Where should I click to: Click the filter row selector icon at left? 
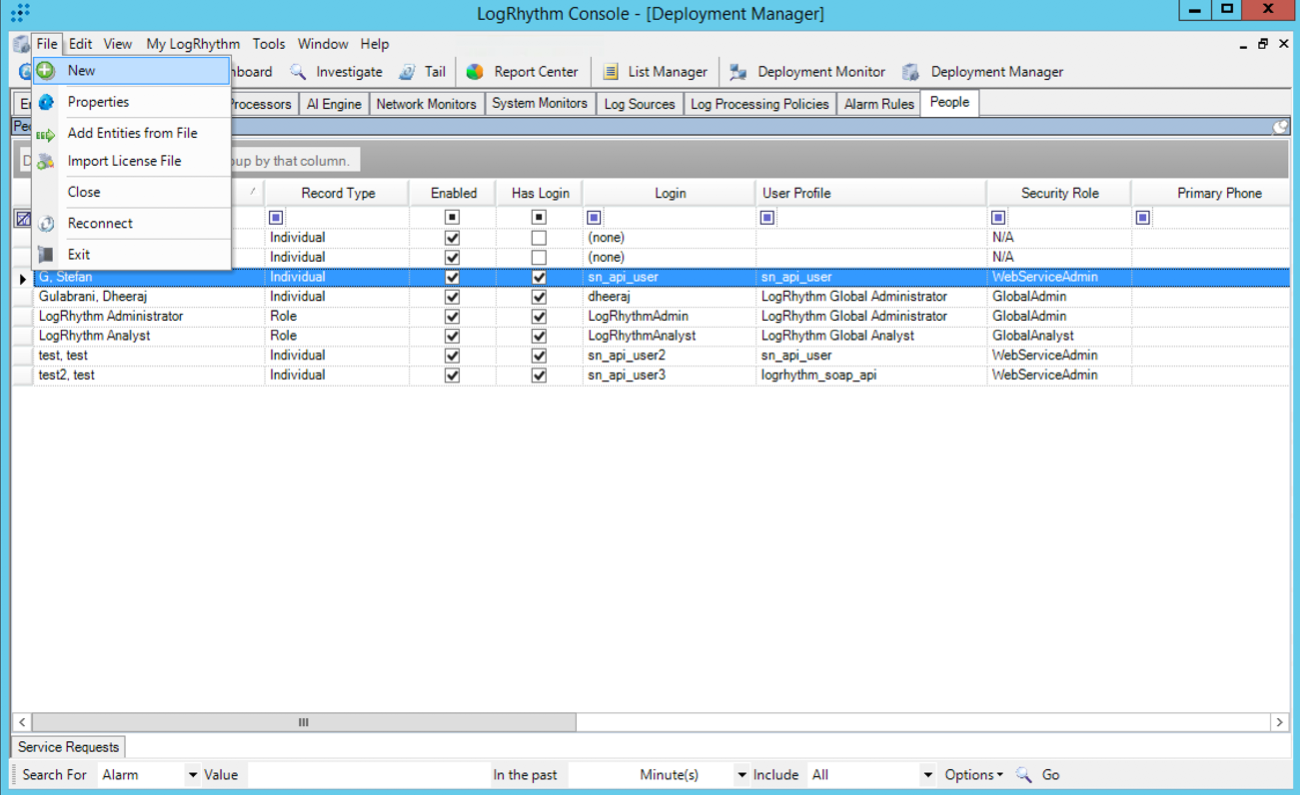[23, 218]
